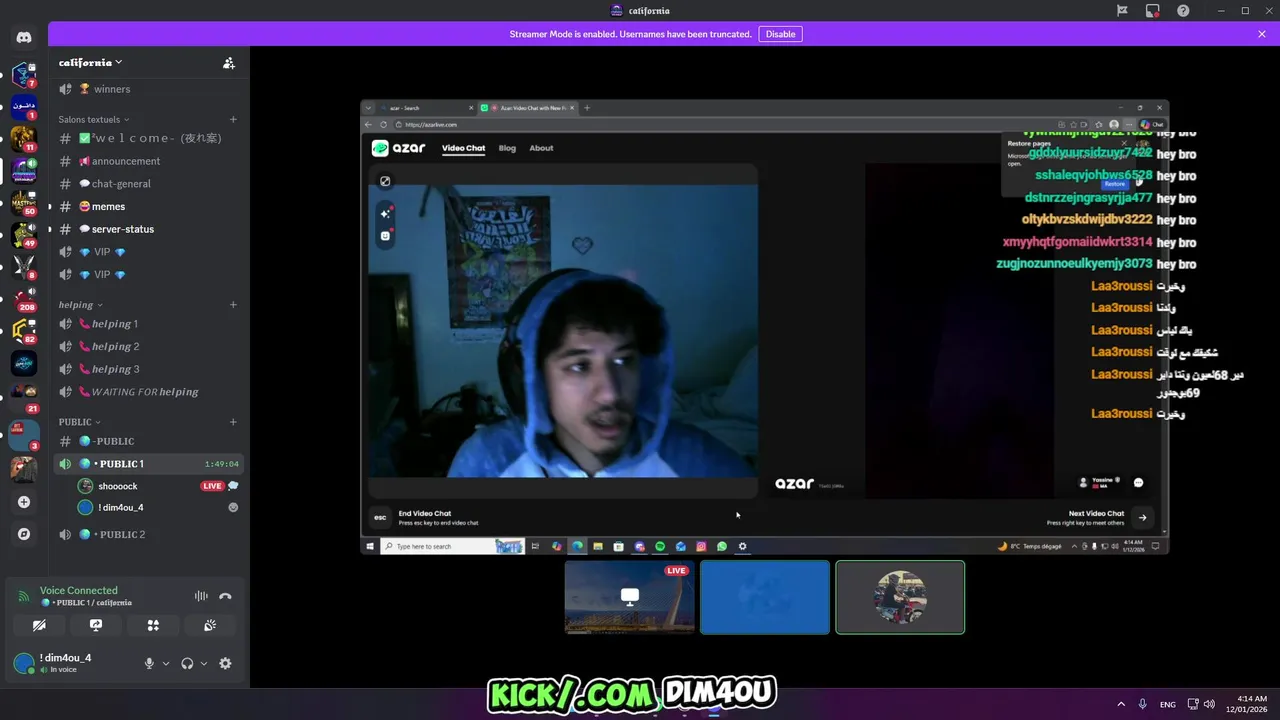
Task: Open the ENG language indicator
Action: tap(1167, 704)
